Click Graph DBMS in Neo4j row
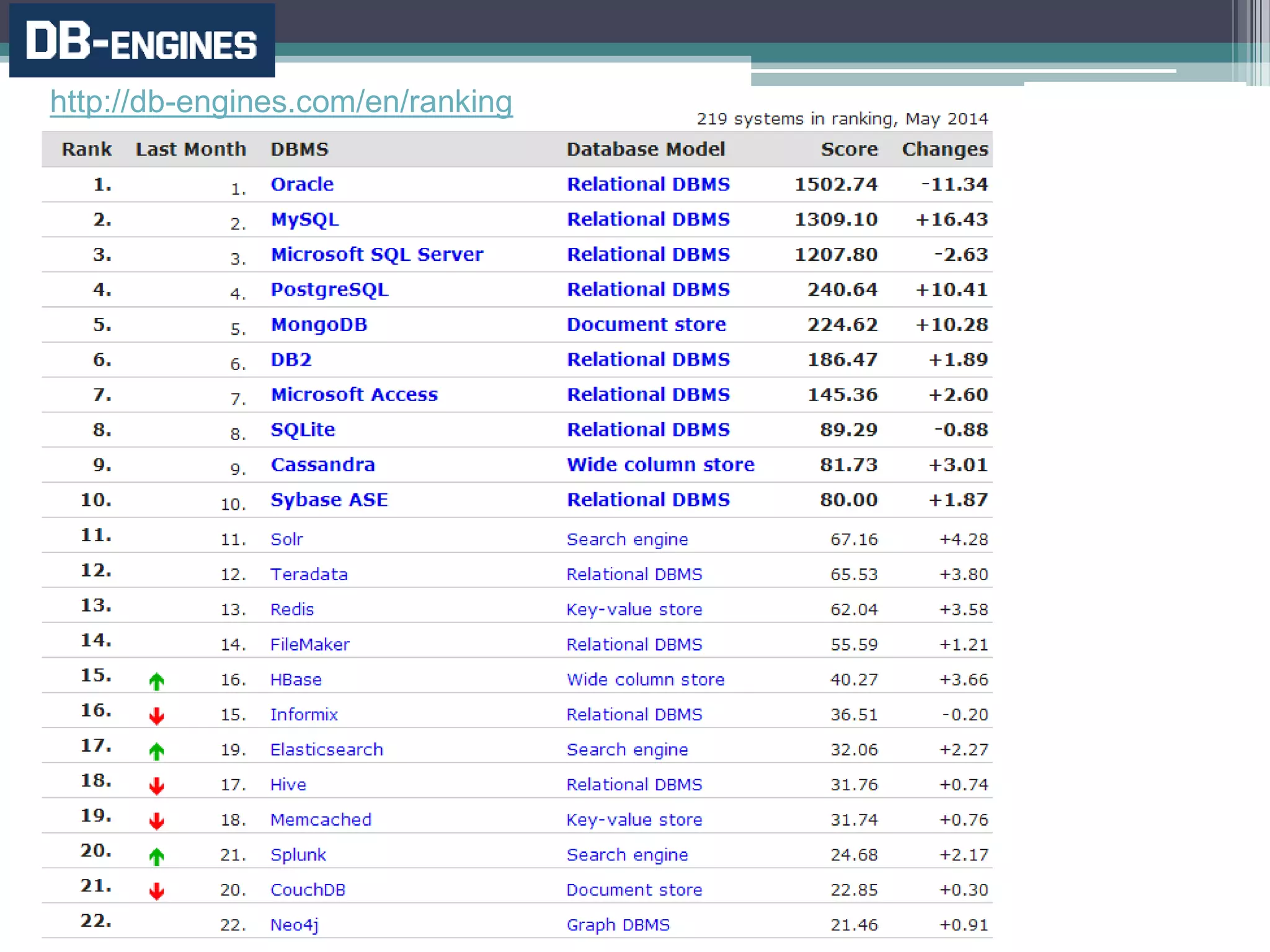 coord(618,925)
